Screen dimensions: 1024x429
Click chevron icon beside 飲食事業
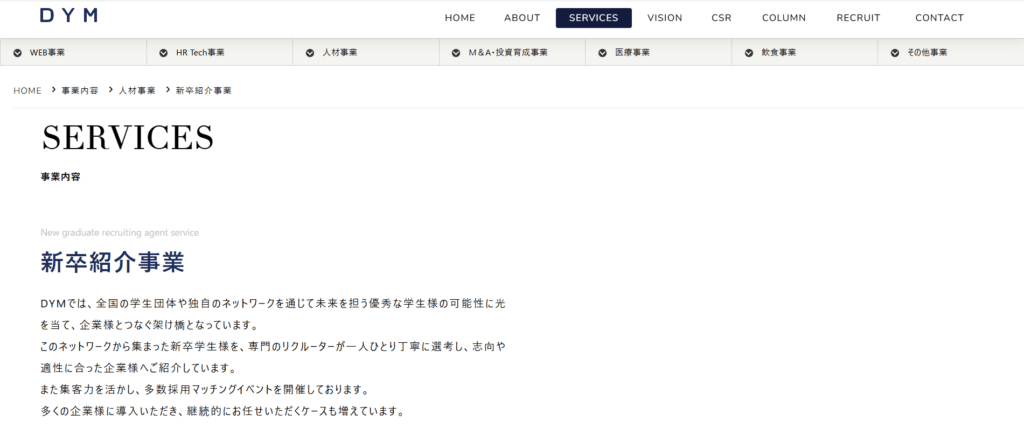(x=749, y=52)
